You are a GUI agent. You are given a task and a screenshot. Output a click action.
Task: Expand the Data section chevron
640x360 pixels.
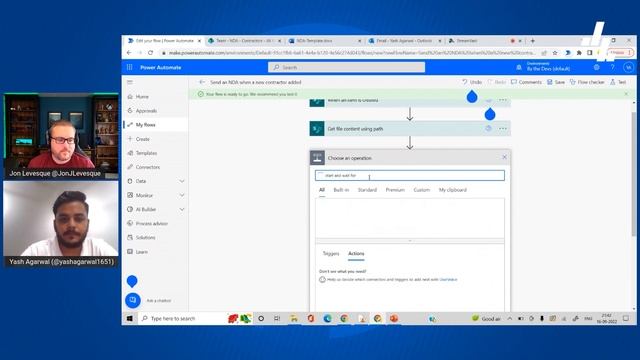click(182, 181)
